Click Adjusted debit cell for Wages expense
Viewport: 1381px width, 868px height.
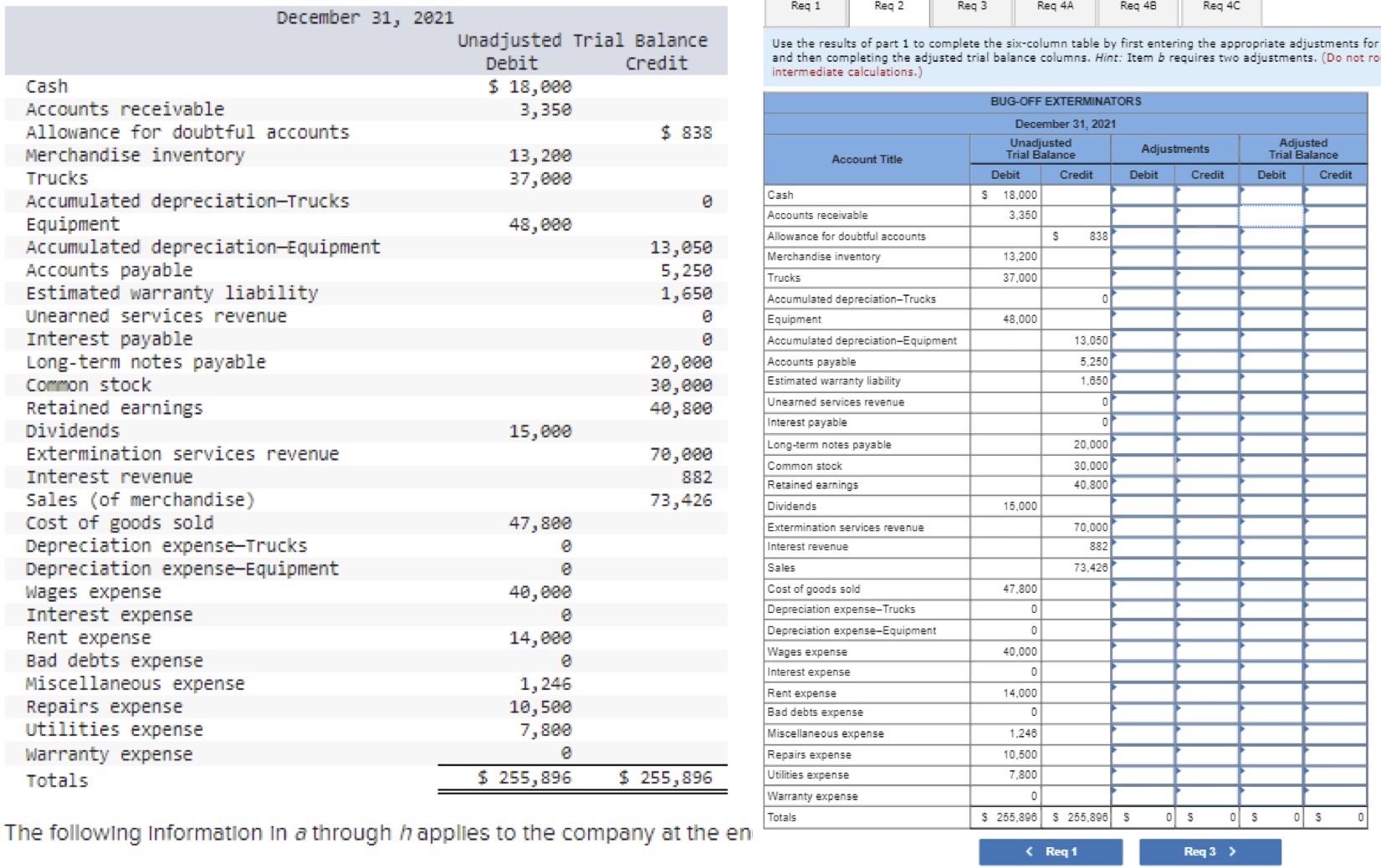[1271, 651]
